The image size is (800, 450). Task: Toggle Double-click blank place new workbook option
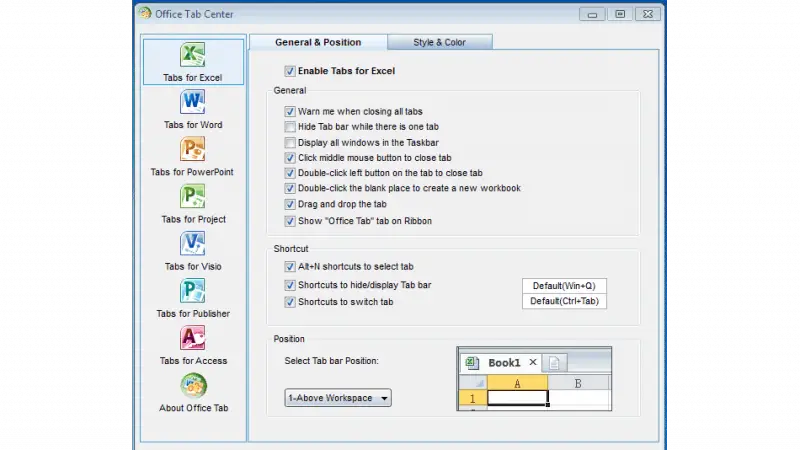[x=290, y=188]
